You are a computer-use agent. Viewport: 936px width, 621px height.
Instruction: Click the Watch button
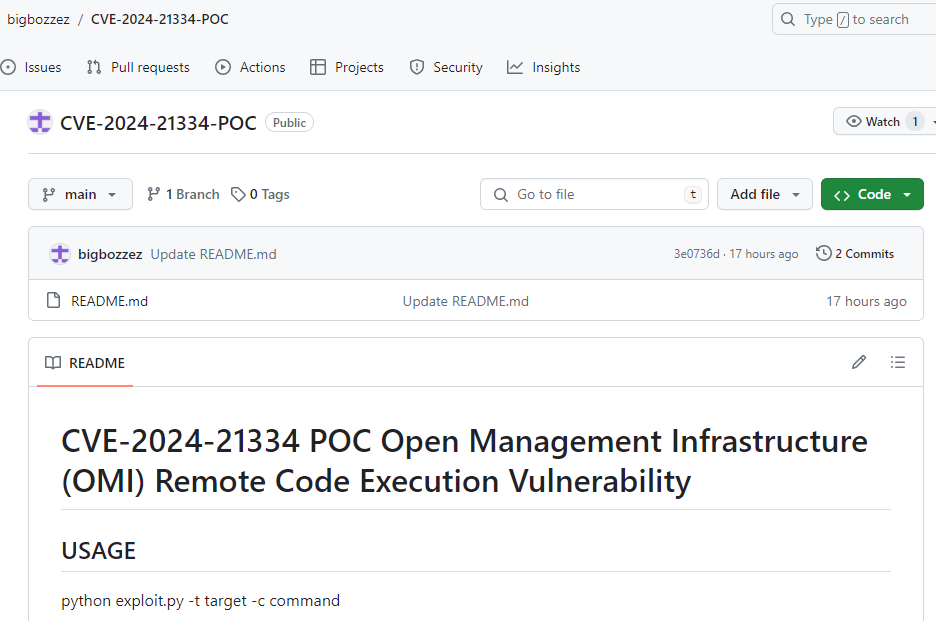pos(873,122)
